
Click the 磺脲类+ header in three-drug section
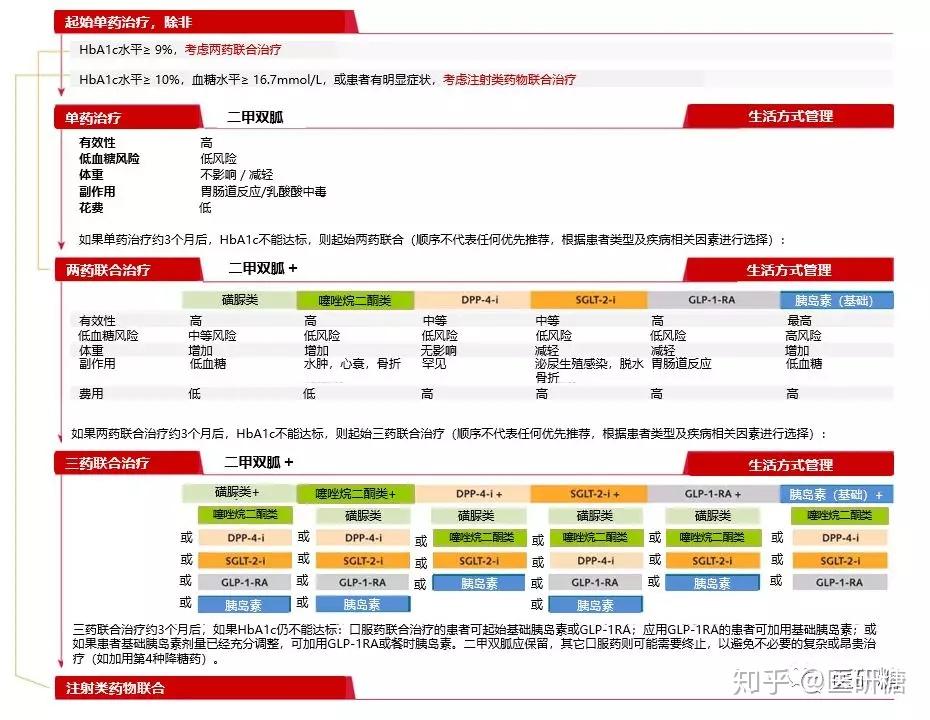(x=239, y=493)
